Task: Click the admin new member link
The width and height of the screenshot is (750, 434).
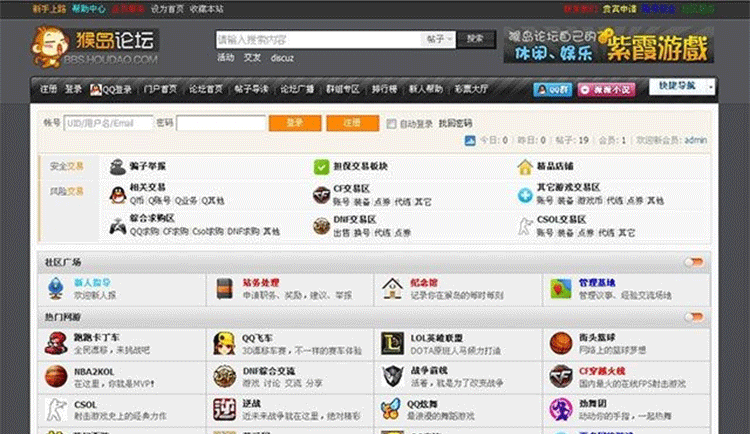Action: [x=695, y=140]
